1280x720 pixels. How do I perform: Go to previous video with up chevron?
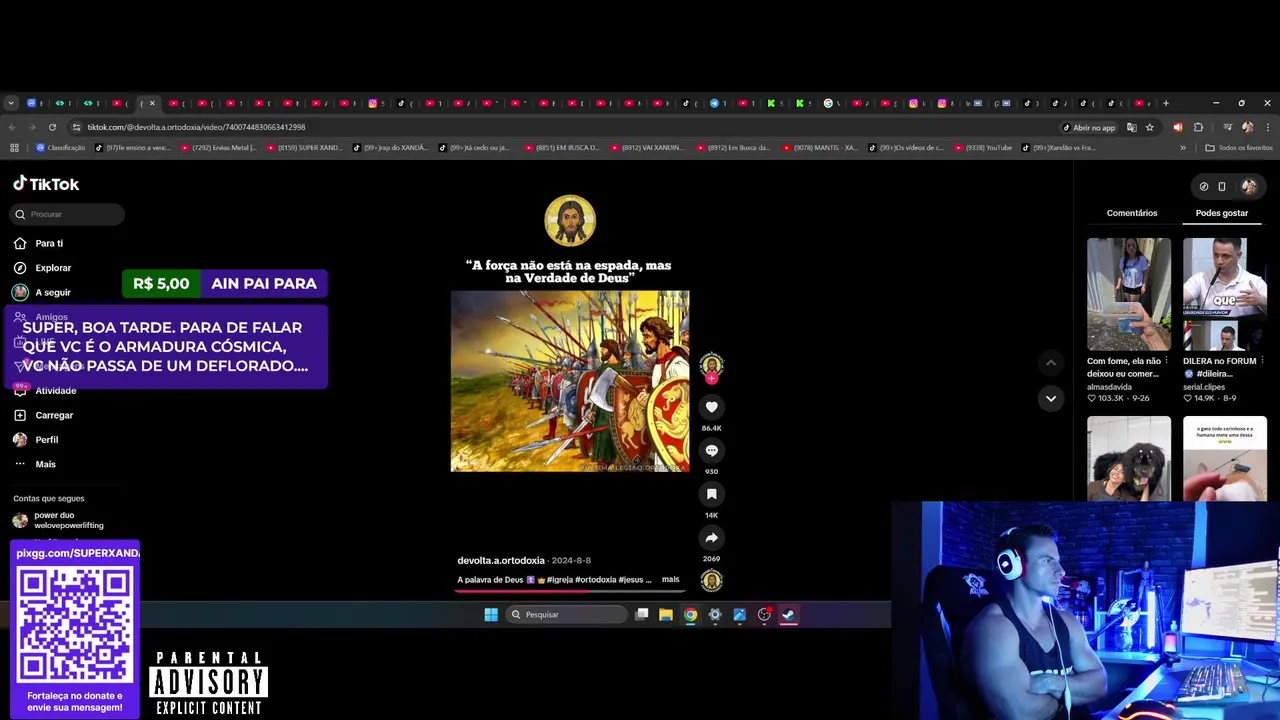pos(1050,362)
